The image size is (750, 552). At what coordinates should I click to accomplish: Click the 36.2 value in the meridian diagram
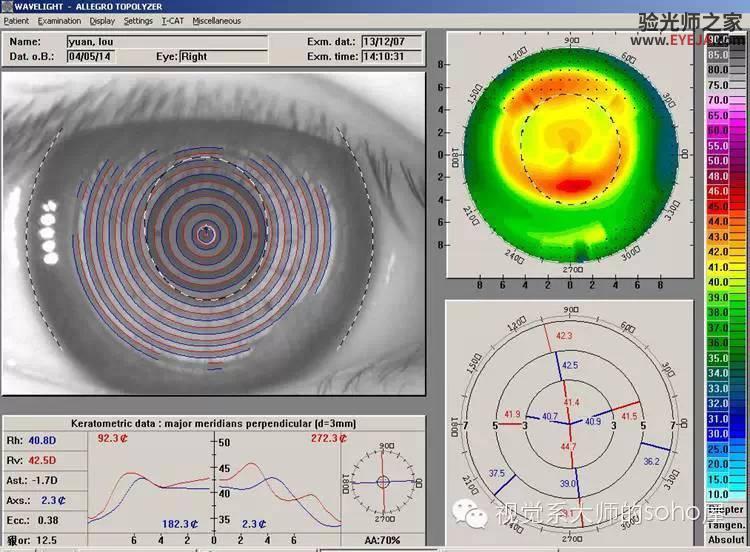[x=651, y=462]
